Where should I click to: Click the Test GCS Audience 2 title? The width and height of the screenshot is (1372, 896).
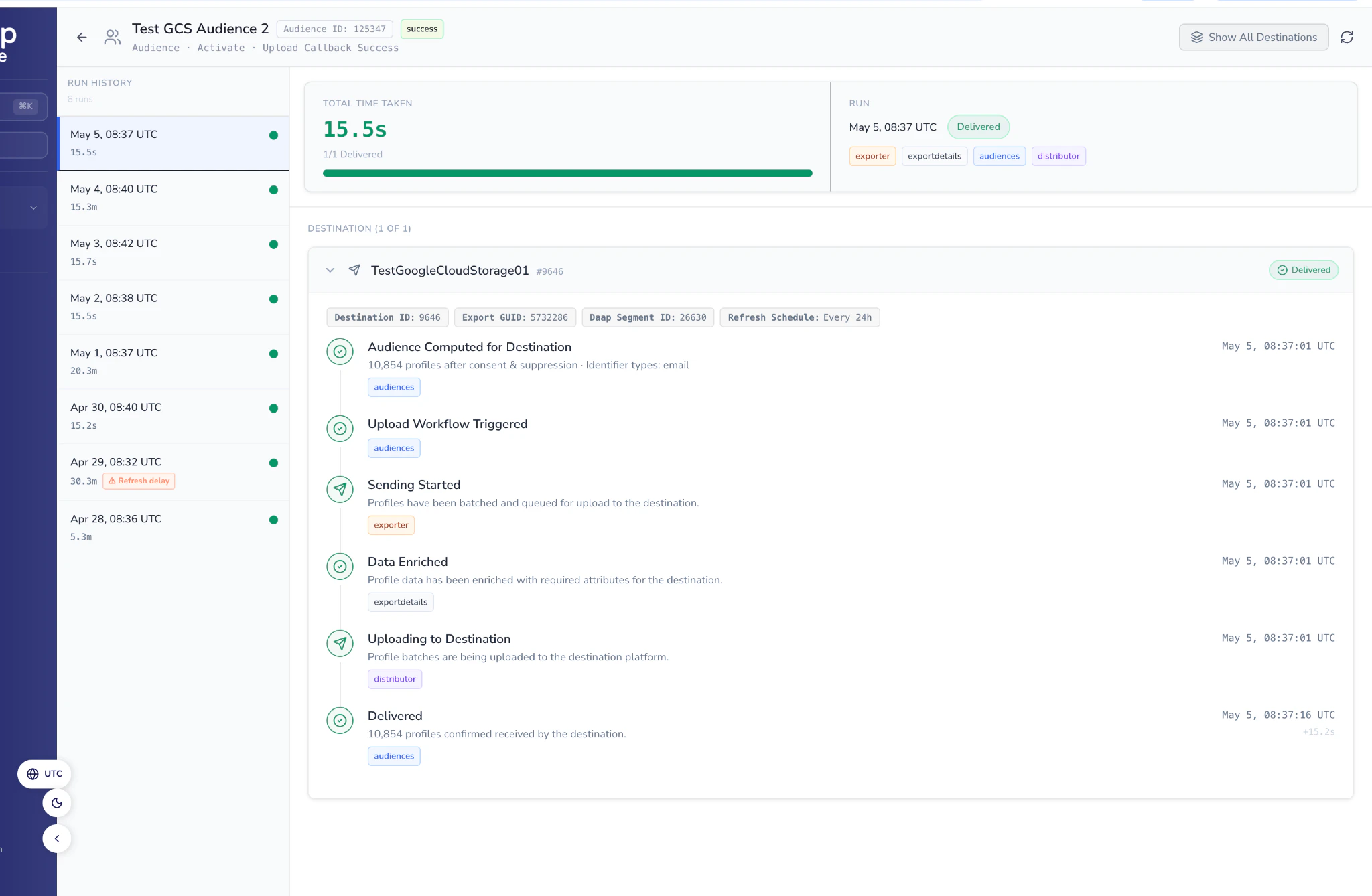click(200, 29)
